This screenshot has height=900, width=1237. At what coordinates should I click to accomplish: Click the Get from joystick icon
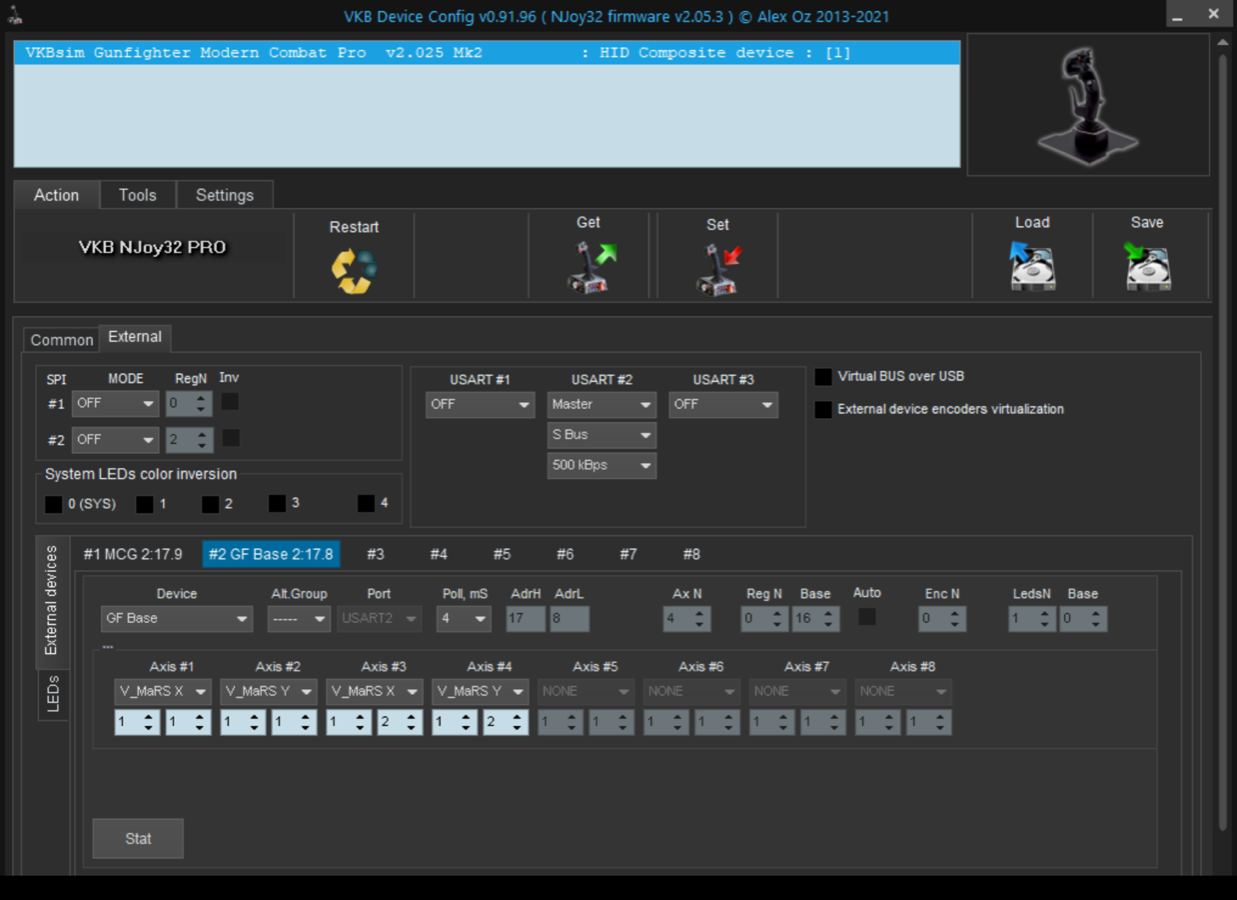click(590, 268)
